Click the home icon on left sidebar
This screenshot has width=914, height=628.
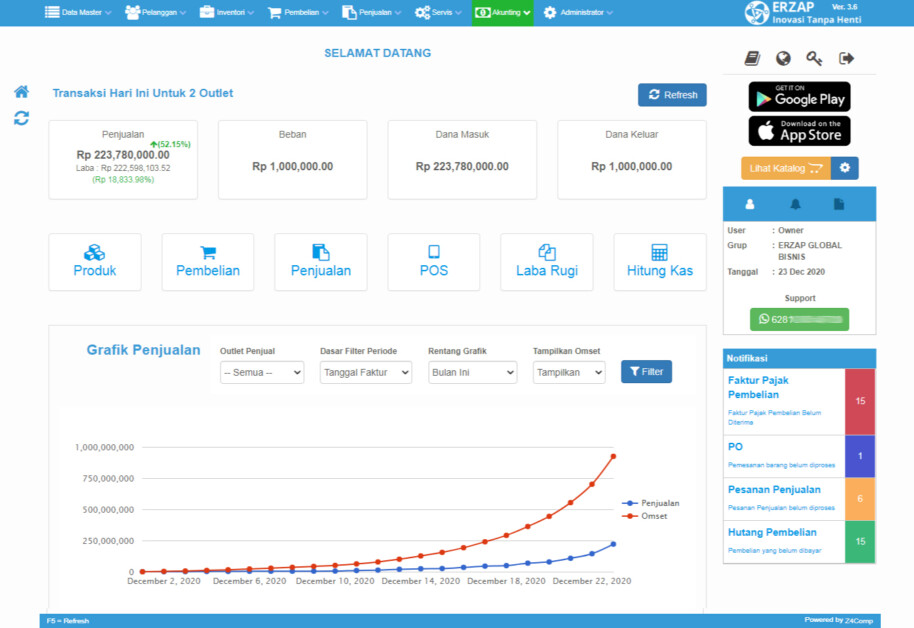coord(21,92)
